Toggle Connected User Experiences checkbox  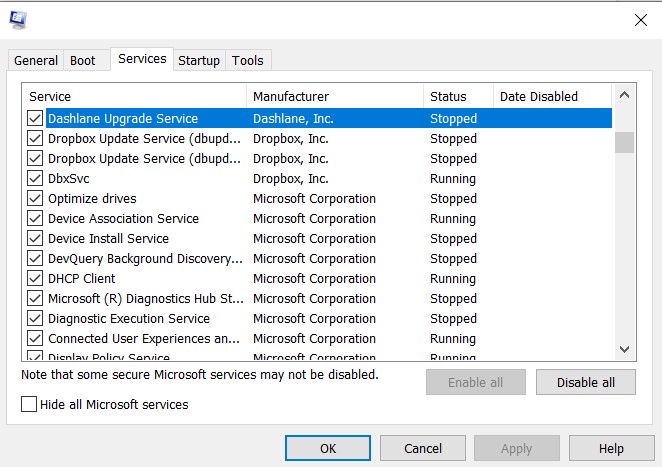coord(35,338)
